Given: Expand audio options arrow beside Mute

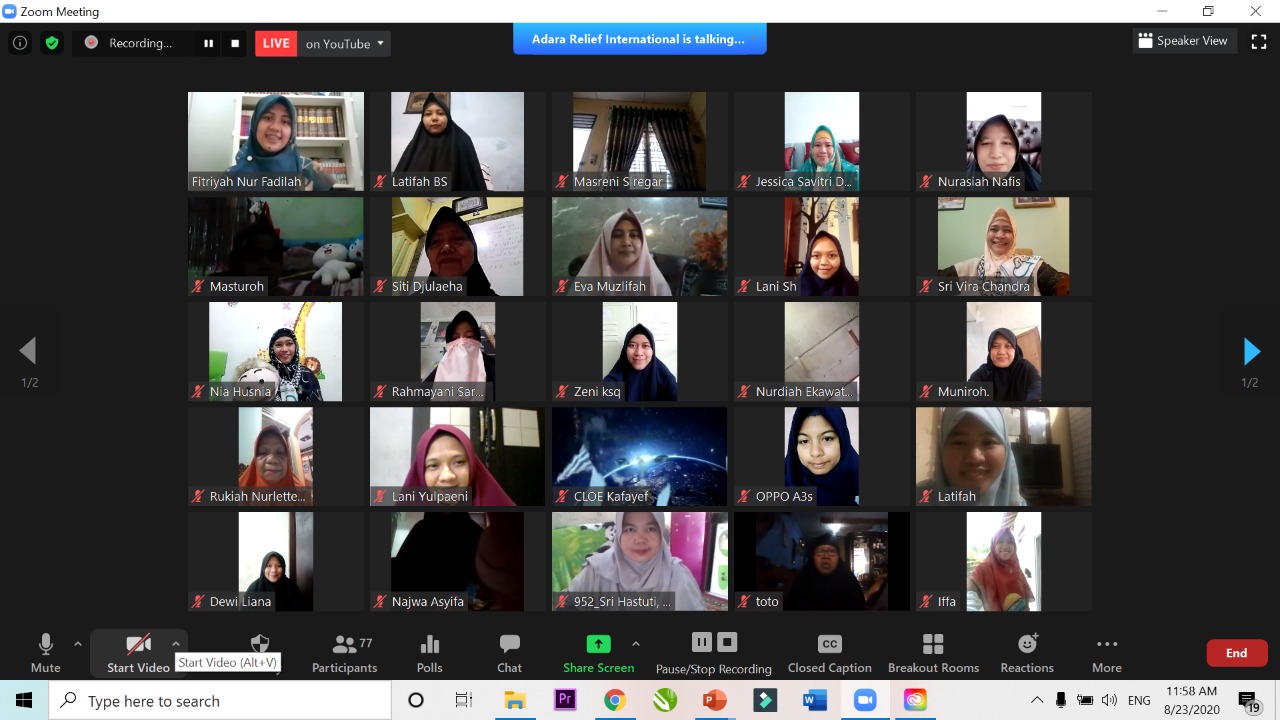Looking at the screenshot, I should (78, 644).
